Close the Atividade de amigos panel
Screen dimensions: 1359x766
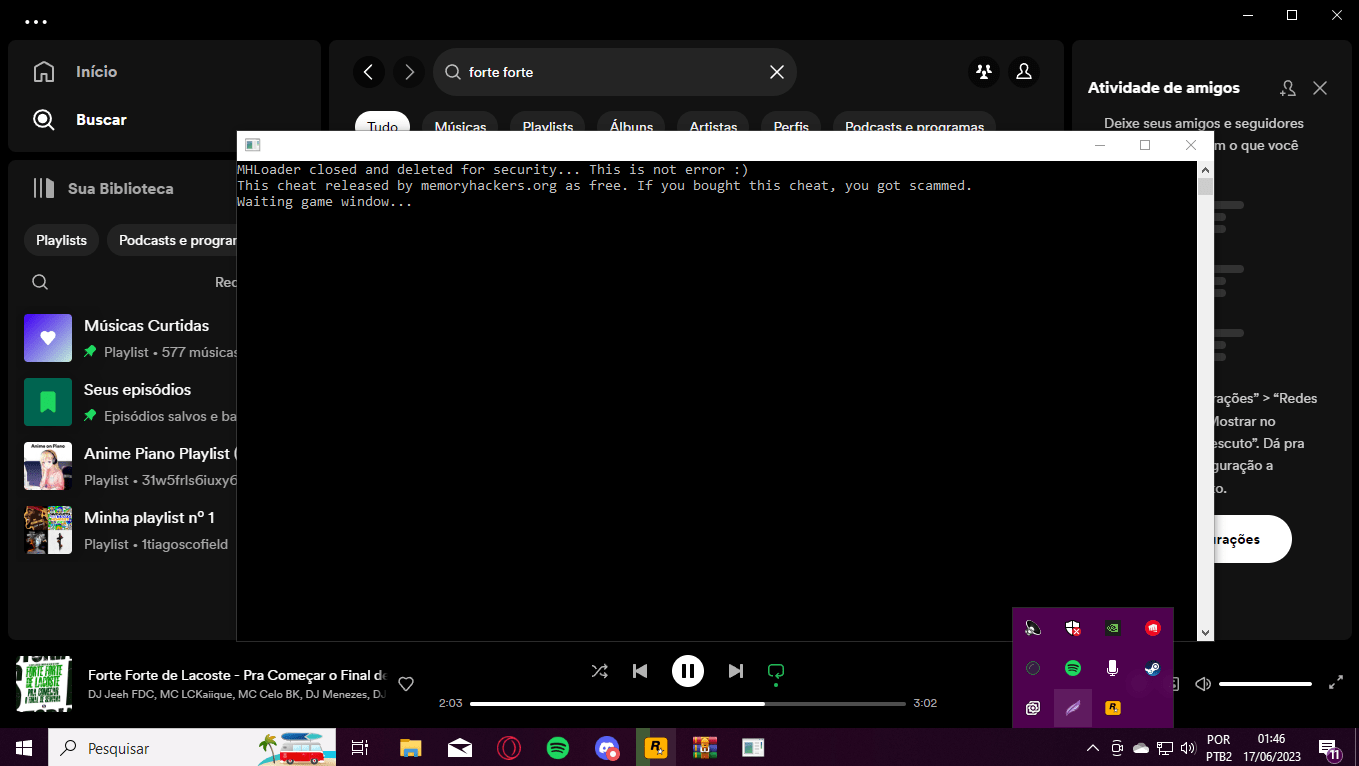[1320, 88]
